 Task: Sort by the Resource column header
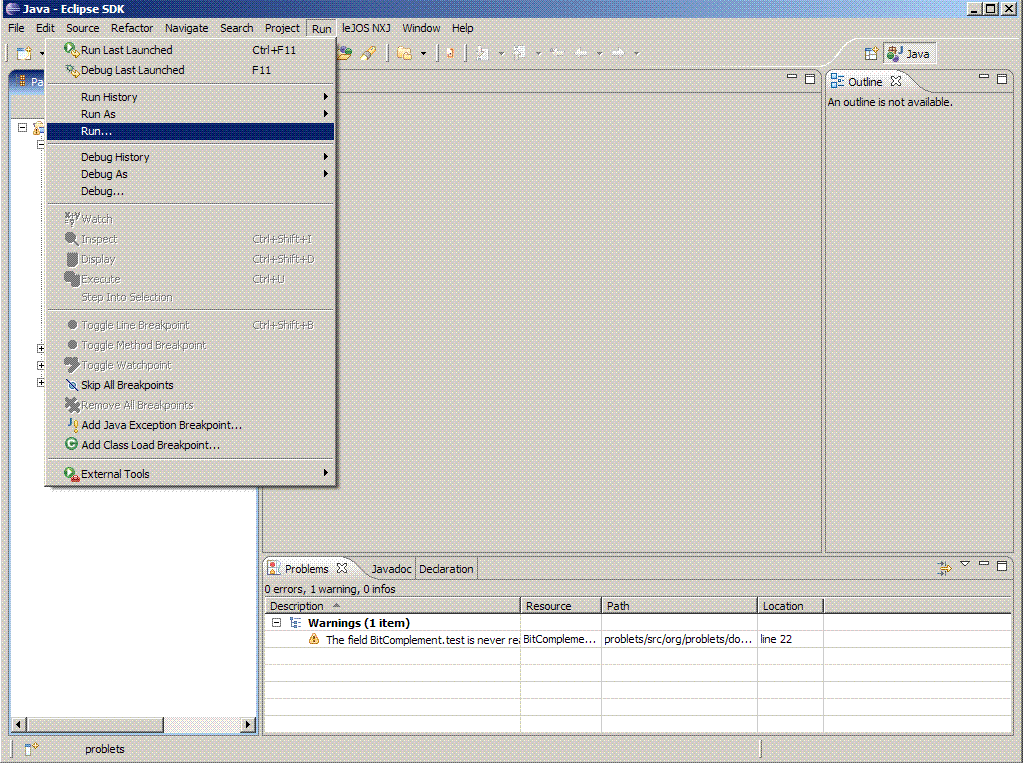pyautogui.click(x=561, y=606)
